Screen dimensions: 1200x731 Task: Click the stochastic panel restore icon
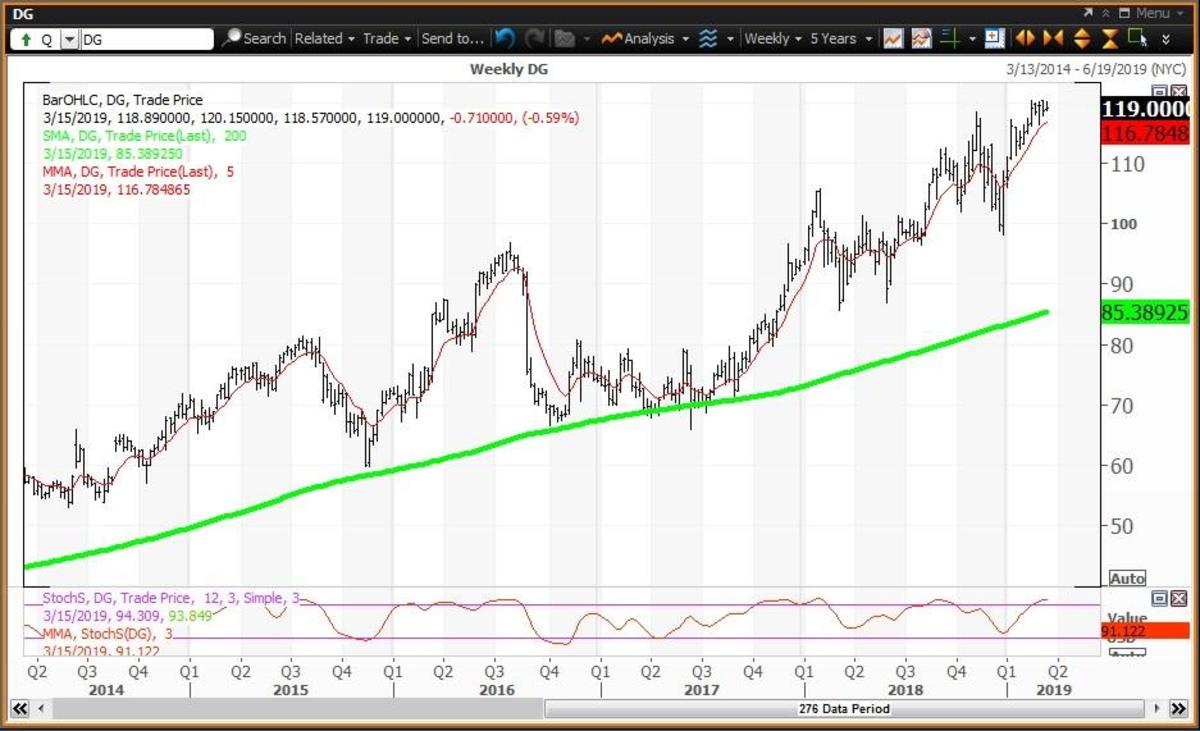tap(1159, 598)
